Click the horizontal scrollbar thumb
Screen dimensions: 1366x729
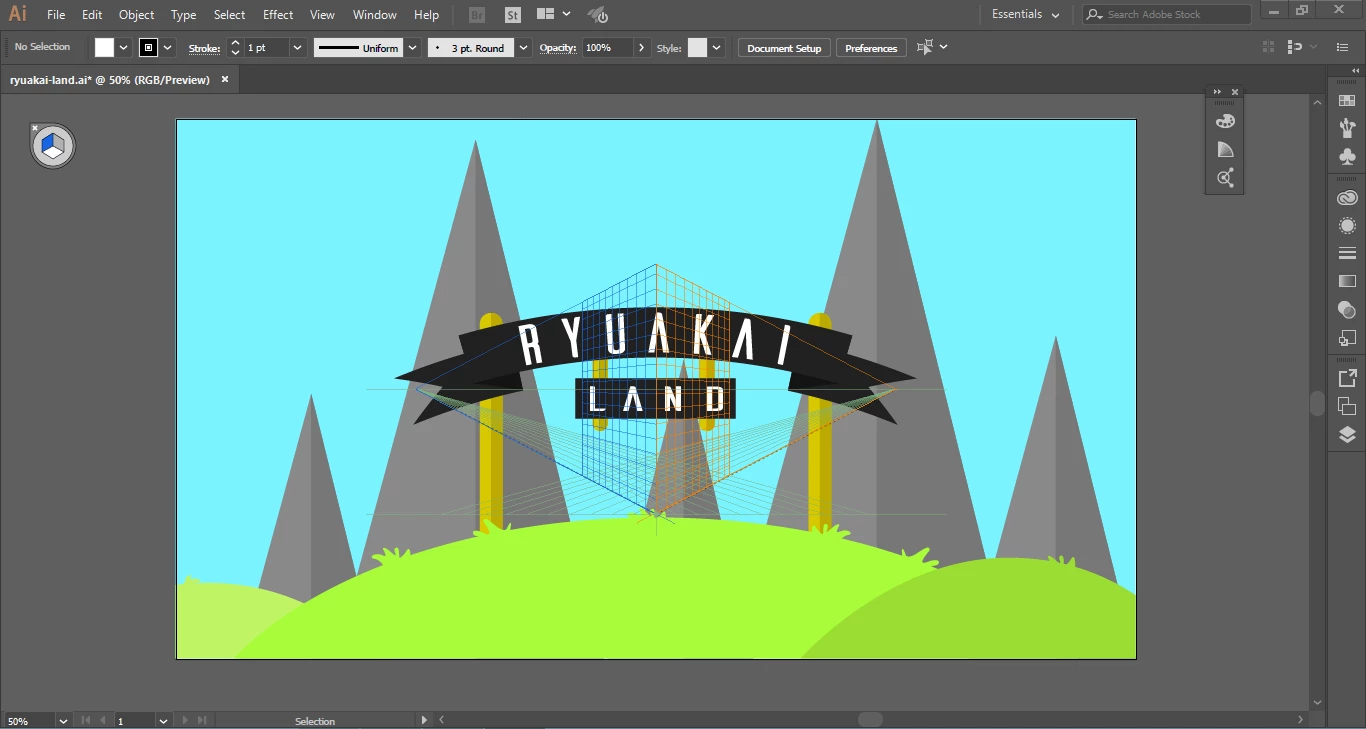[870, 720]
